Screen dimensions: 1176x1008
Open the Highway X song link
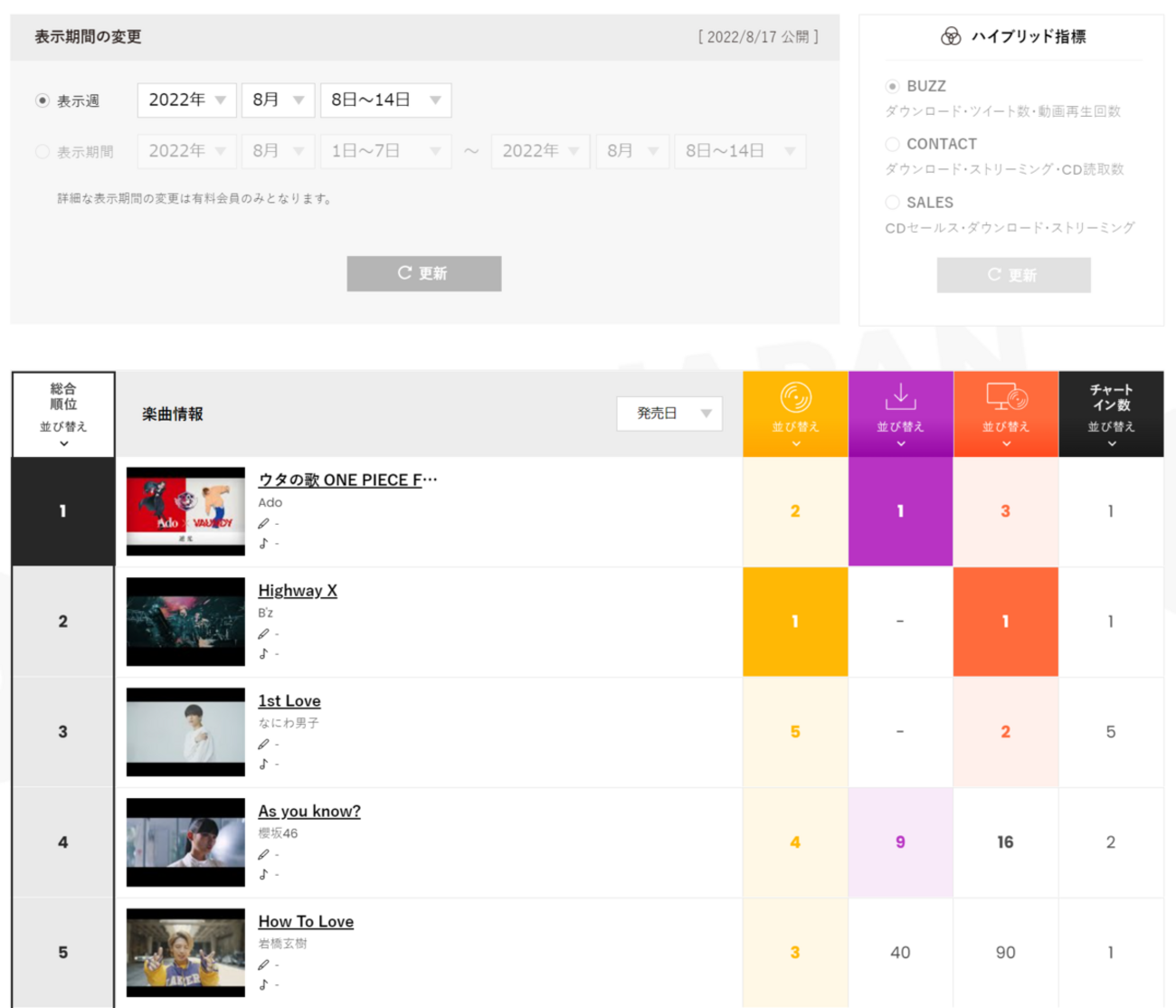[298, 590]
